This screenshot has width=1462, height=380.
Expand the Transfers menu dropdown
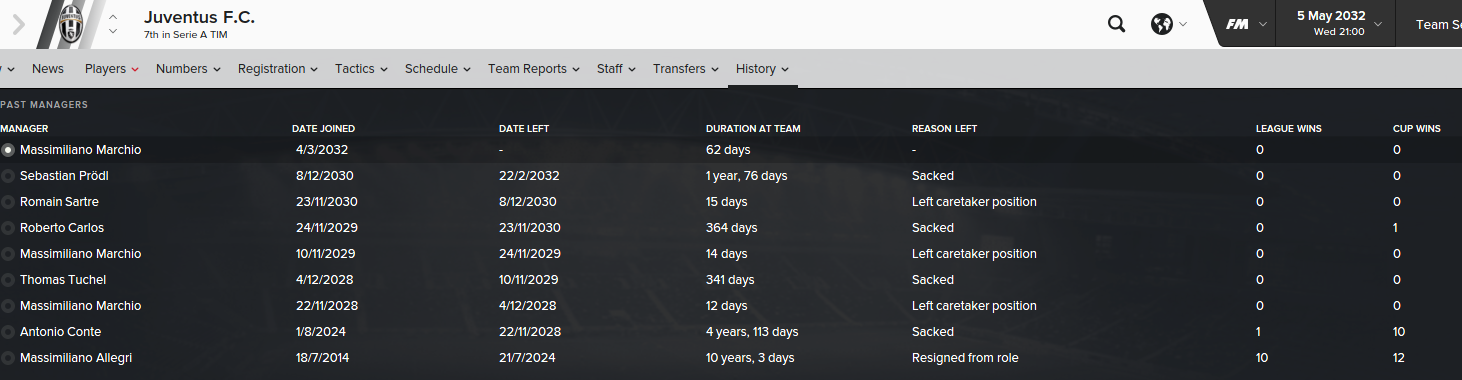point(686,69)
